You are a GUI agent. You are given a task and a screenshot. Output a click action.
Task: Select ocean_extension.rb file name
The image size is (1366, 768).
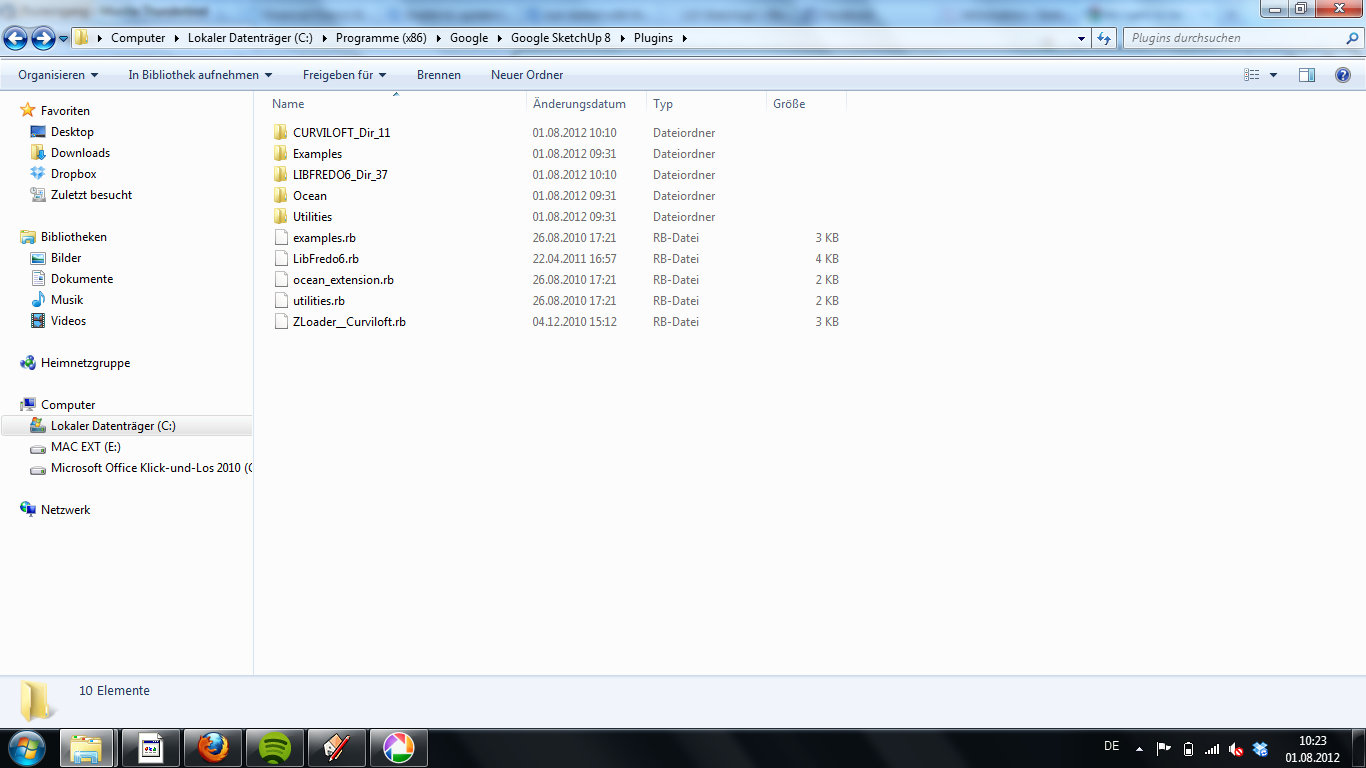[343, 280]
